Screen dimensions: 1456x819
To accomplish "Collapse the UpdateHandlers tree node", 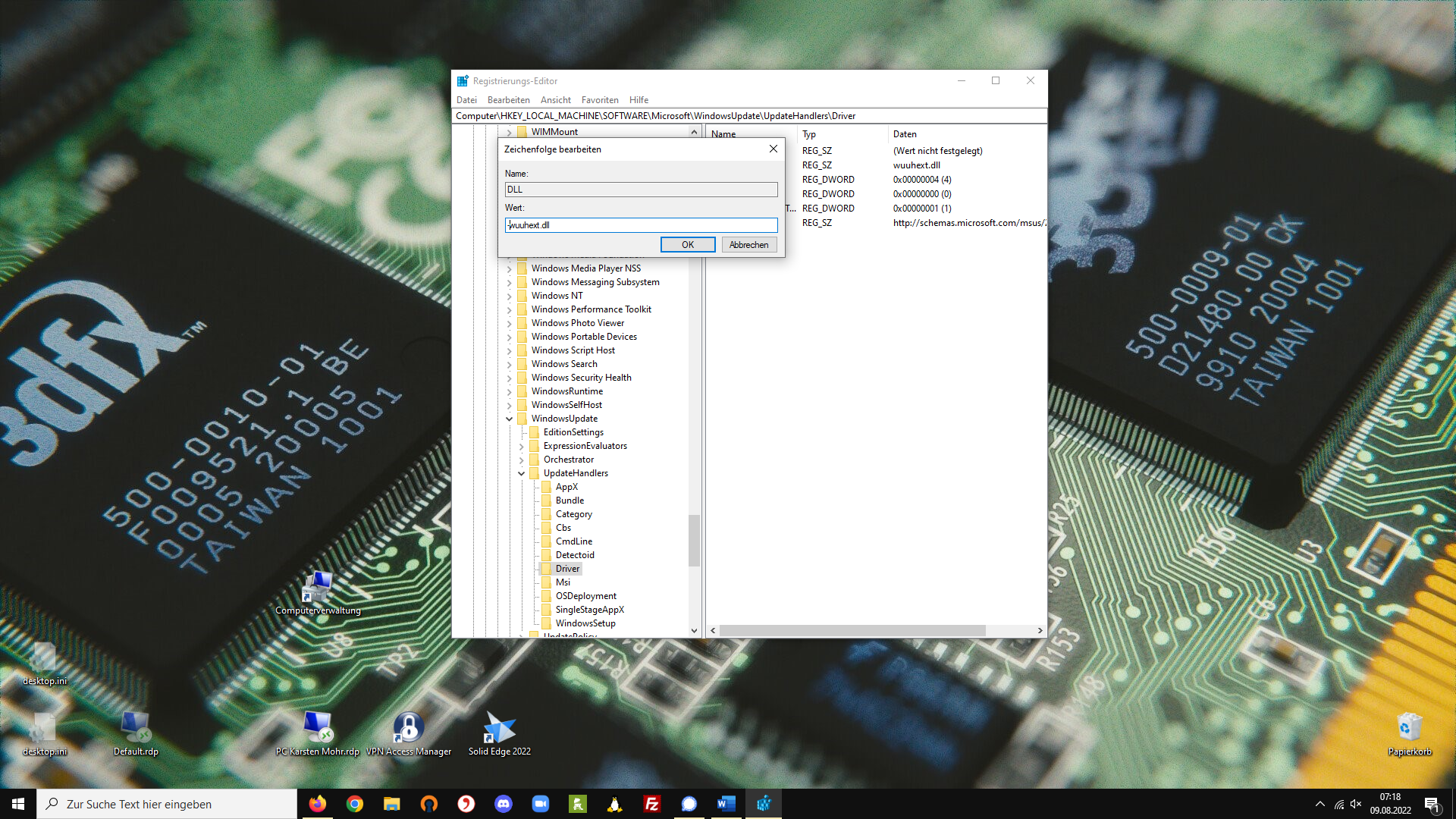I will click(521, 473).
